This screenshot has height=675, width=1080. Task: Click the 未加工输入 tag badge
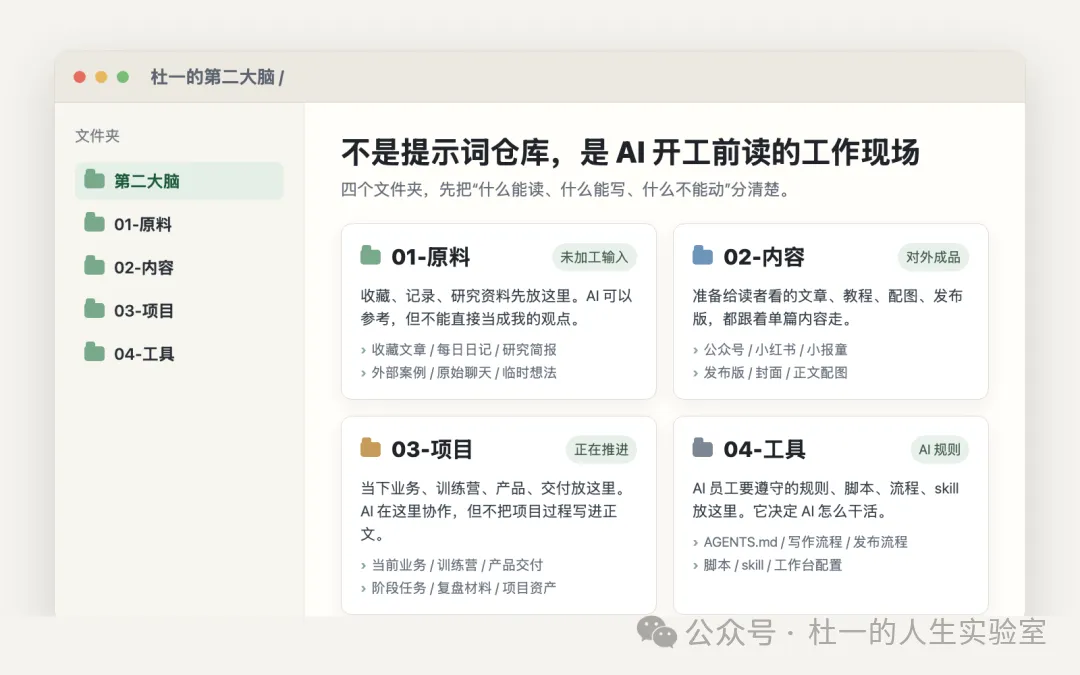coord(594,257)
